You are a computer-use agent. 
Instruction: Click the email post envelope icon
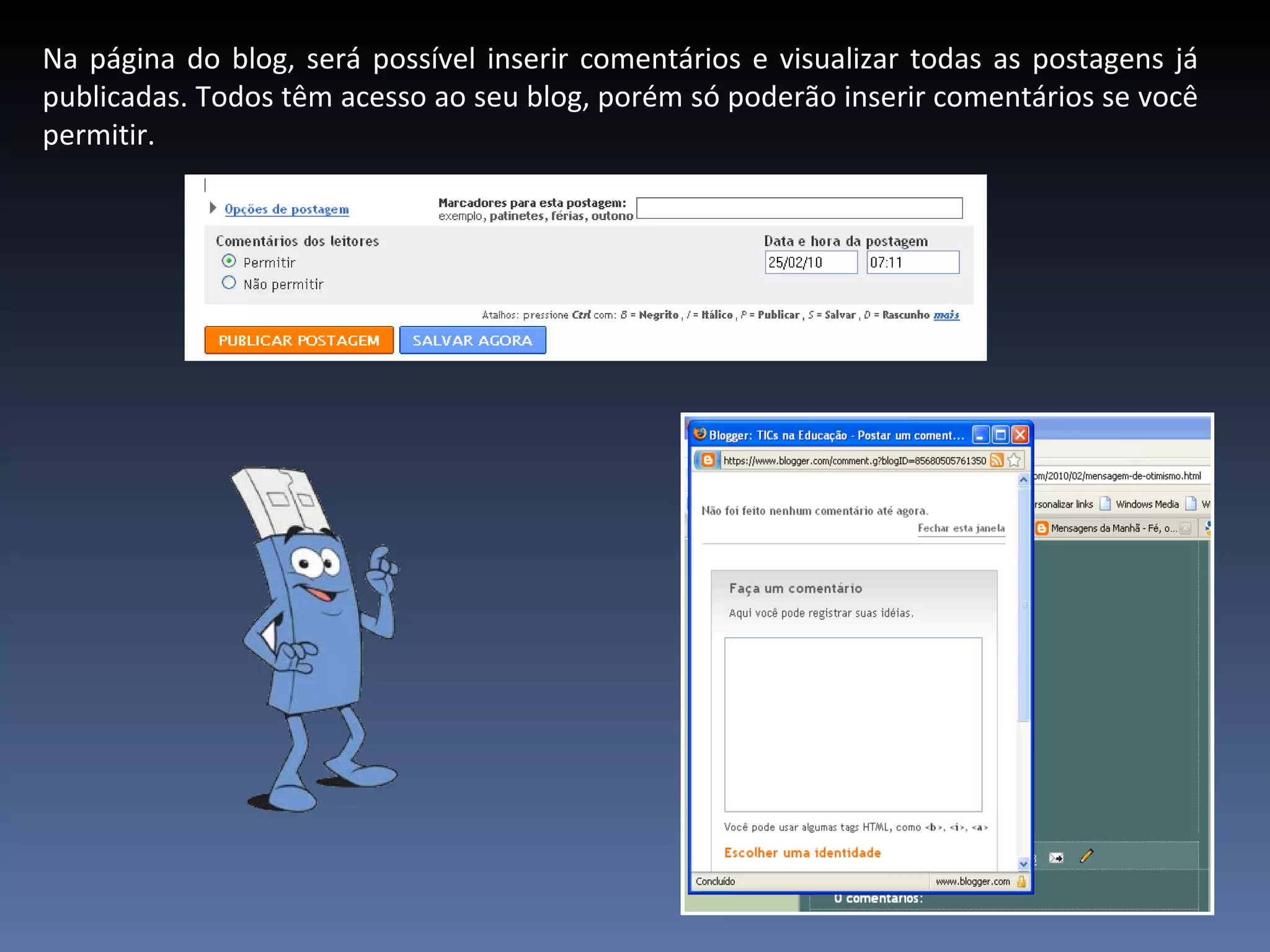click(1056, 858)
